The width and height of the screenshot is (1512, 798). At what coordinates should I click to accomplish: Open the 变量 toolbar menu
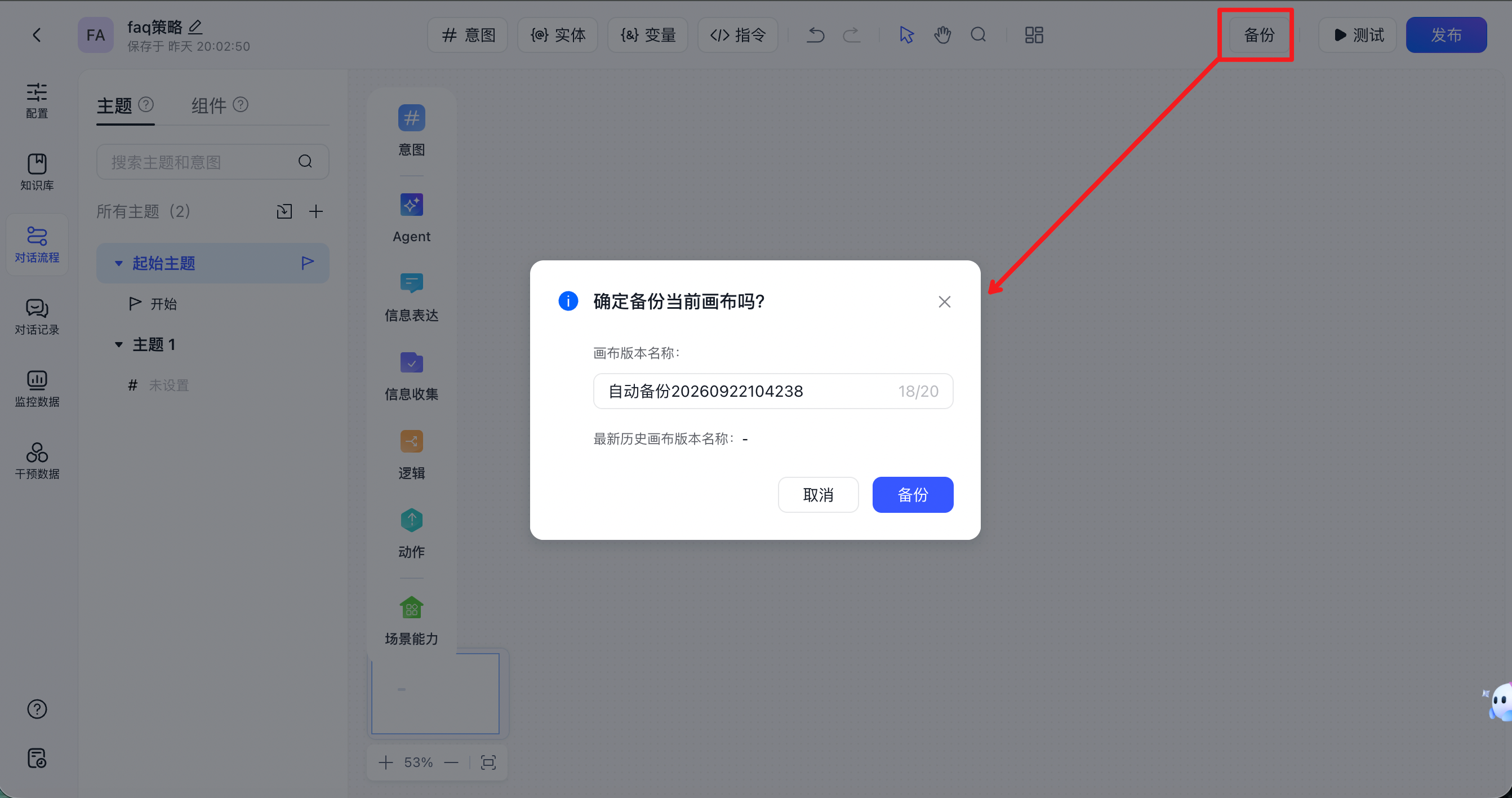tap(647, 36)
